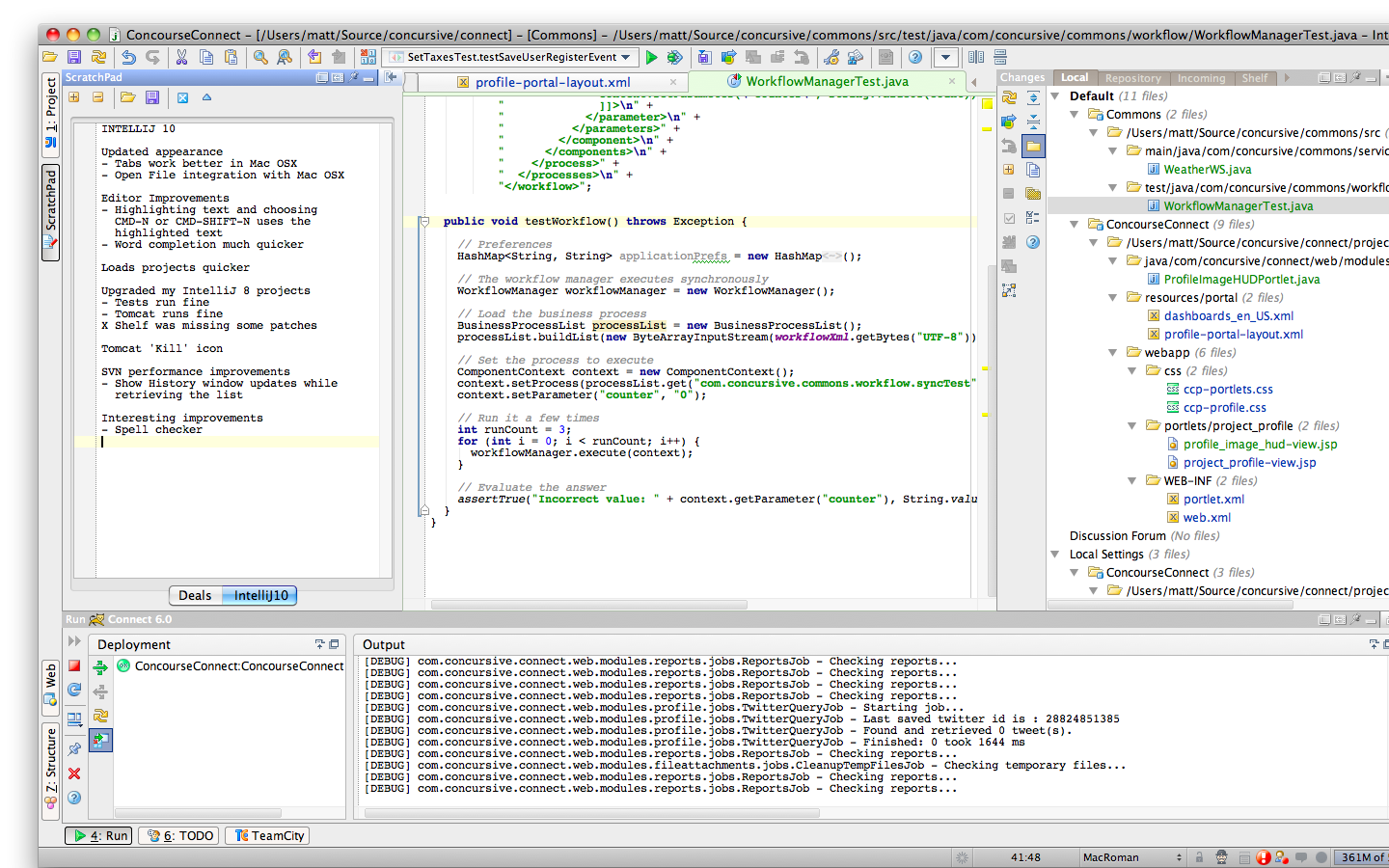Click the Back navigation icon in toolbar
This screenshot has width=1389, height=868.
314,58
